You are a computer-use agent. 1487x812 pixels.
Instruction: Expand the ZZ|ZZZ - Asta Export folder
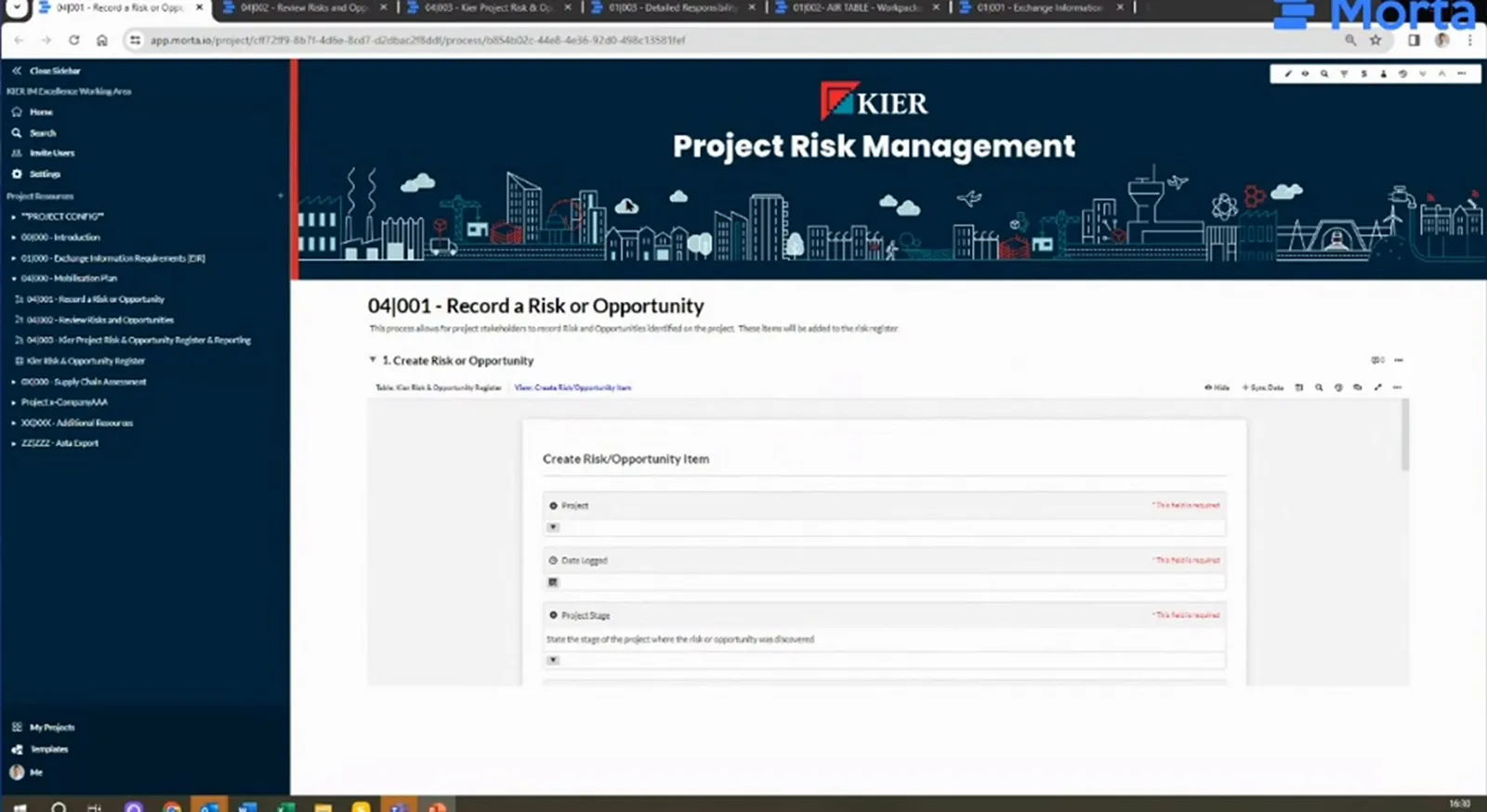click(x=13, y=443)
